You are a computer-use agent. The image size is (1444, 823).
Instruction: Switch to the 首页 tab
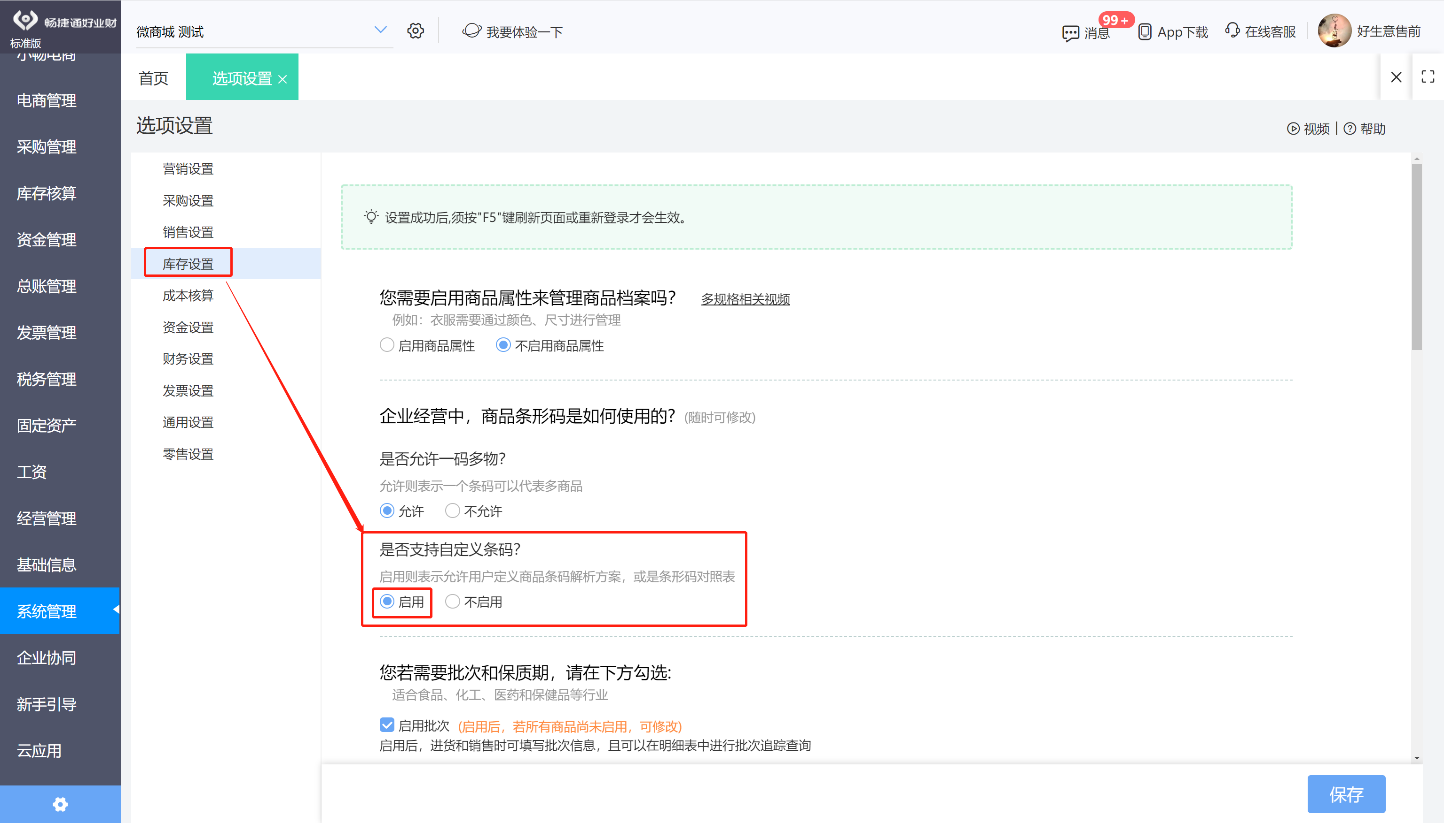(153, 78)
